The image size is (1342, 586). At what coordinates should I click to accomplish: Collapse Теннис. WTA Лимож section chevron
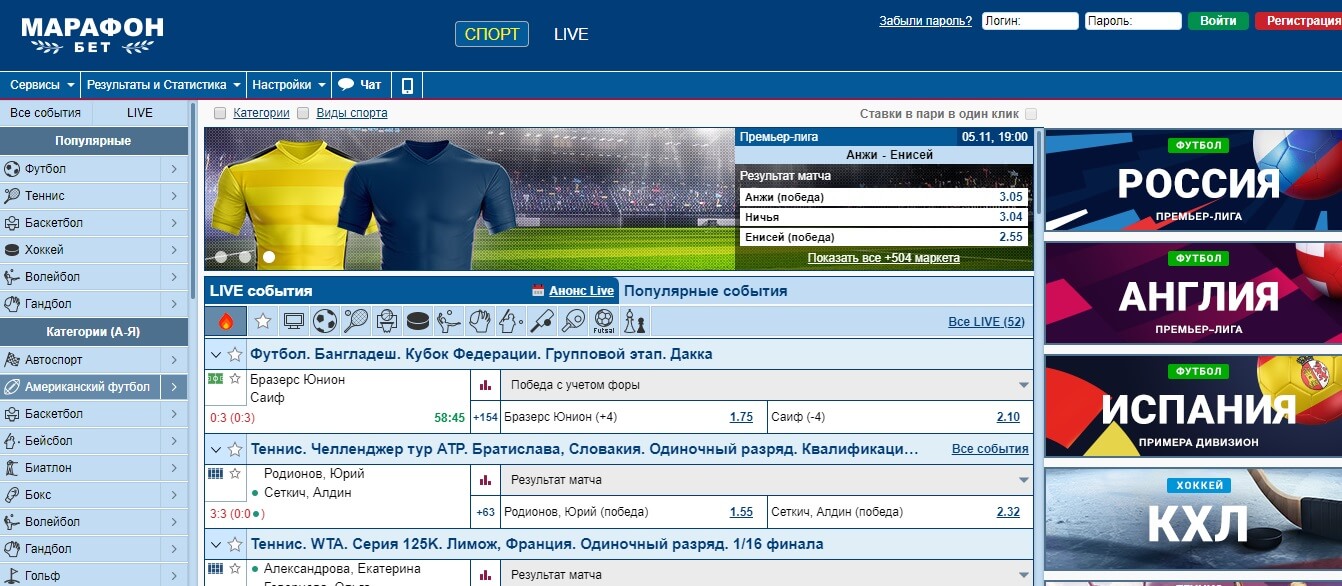[215, 544]
